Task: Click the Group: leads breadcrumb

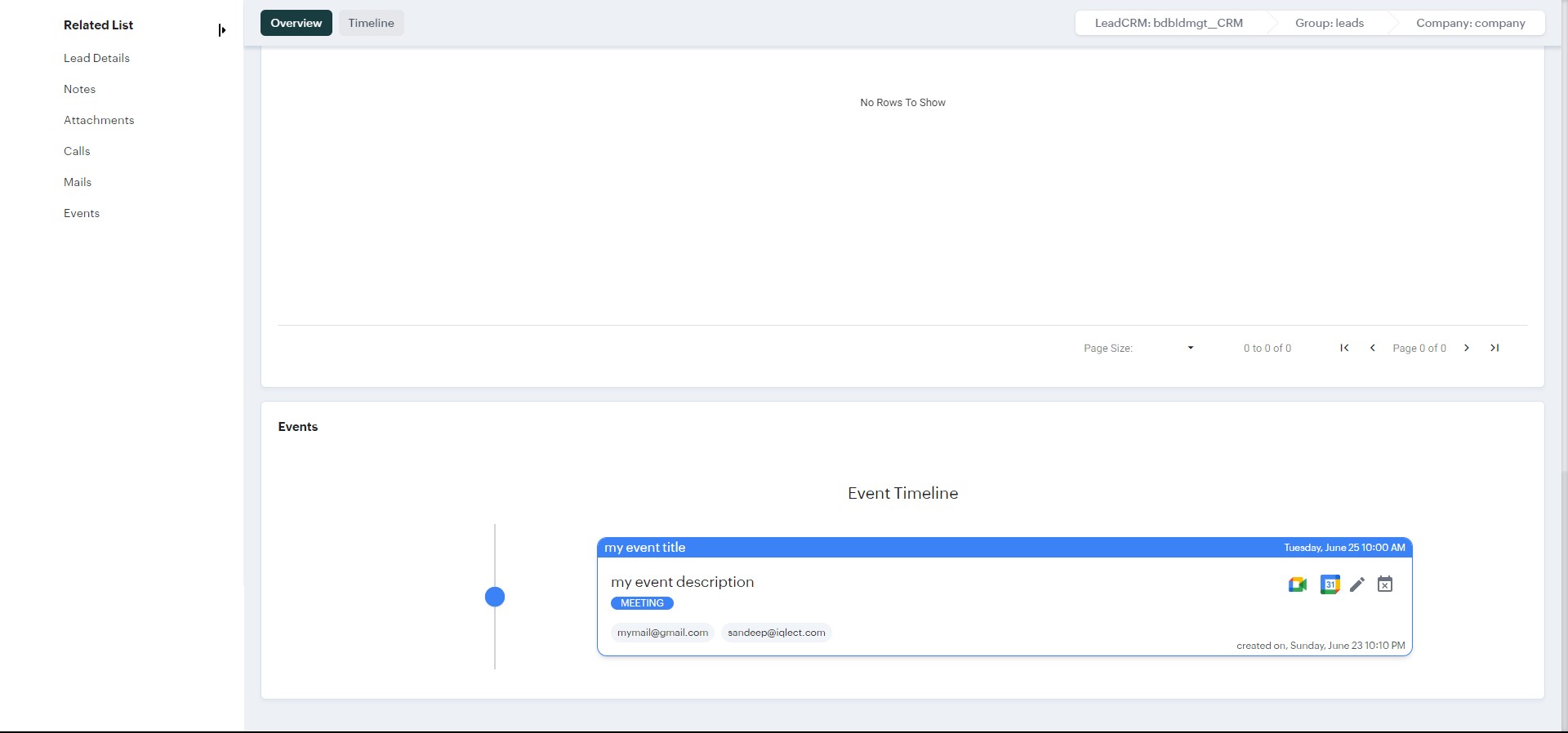Action: coord(1330,23)
